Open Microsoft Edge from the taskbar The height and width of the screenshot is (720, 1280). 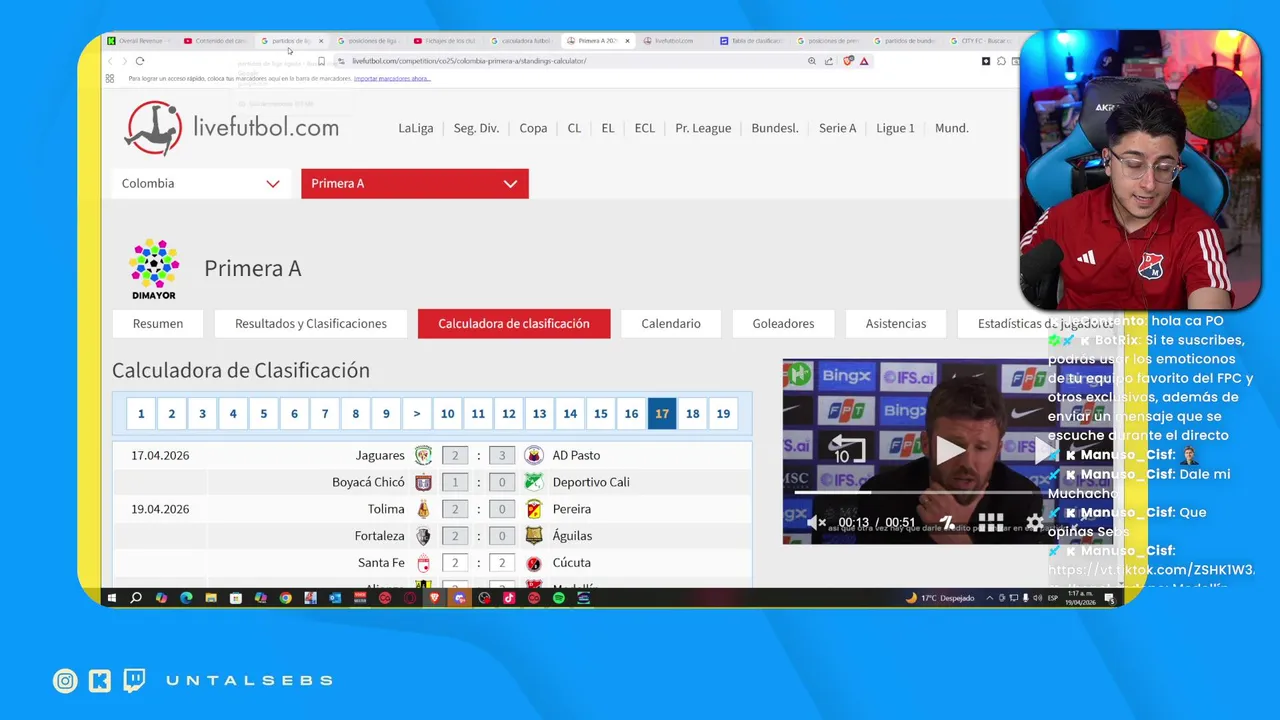[186, 598]
